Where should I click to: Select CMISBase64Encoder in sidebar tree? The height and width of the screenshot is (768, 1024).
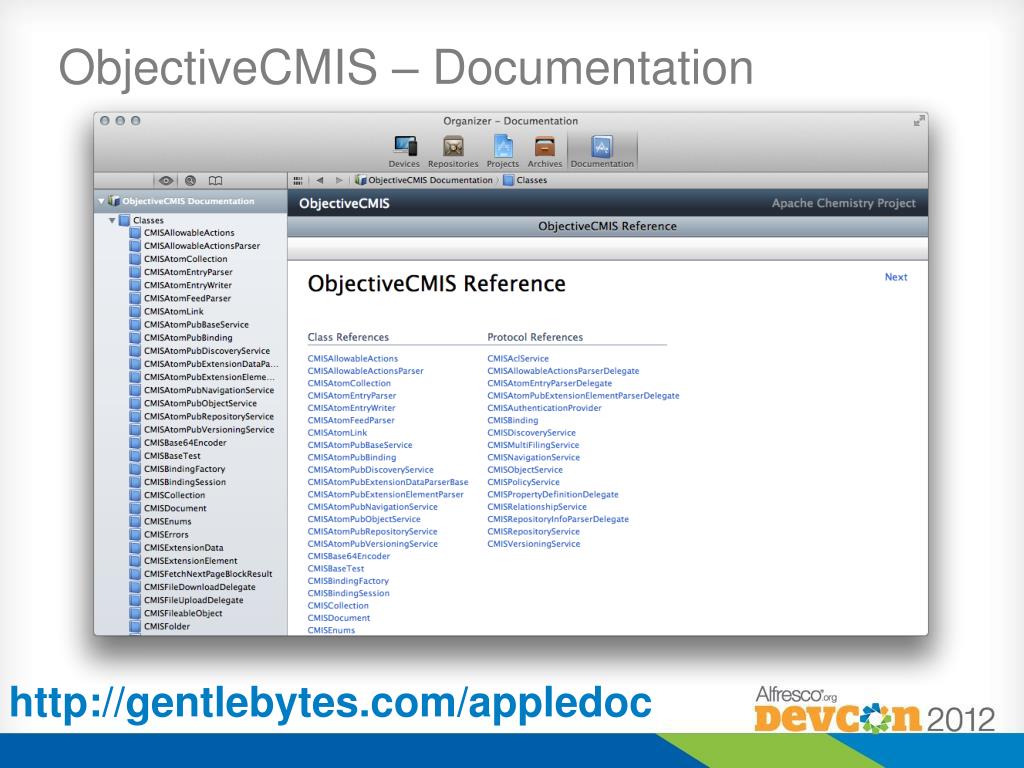click(x=178, y=443)
